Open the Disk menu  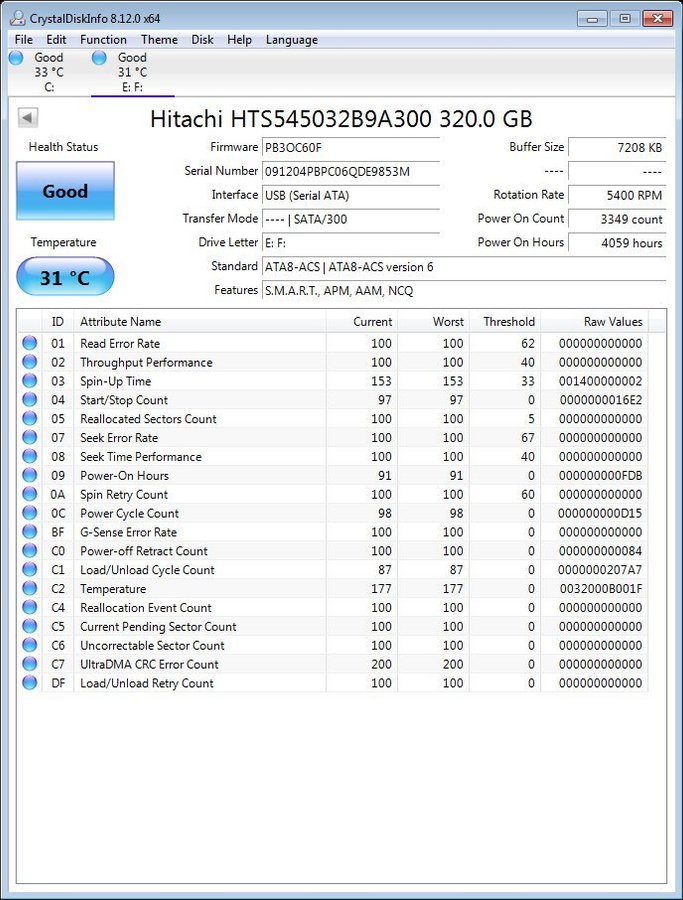[x=202, y=40]
